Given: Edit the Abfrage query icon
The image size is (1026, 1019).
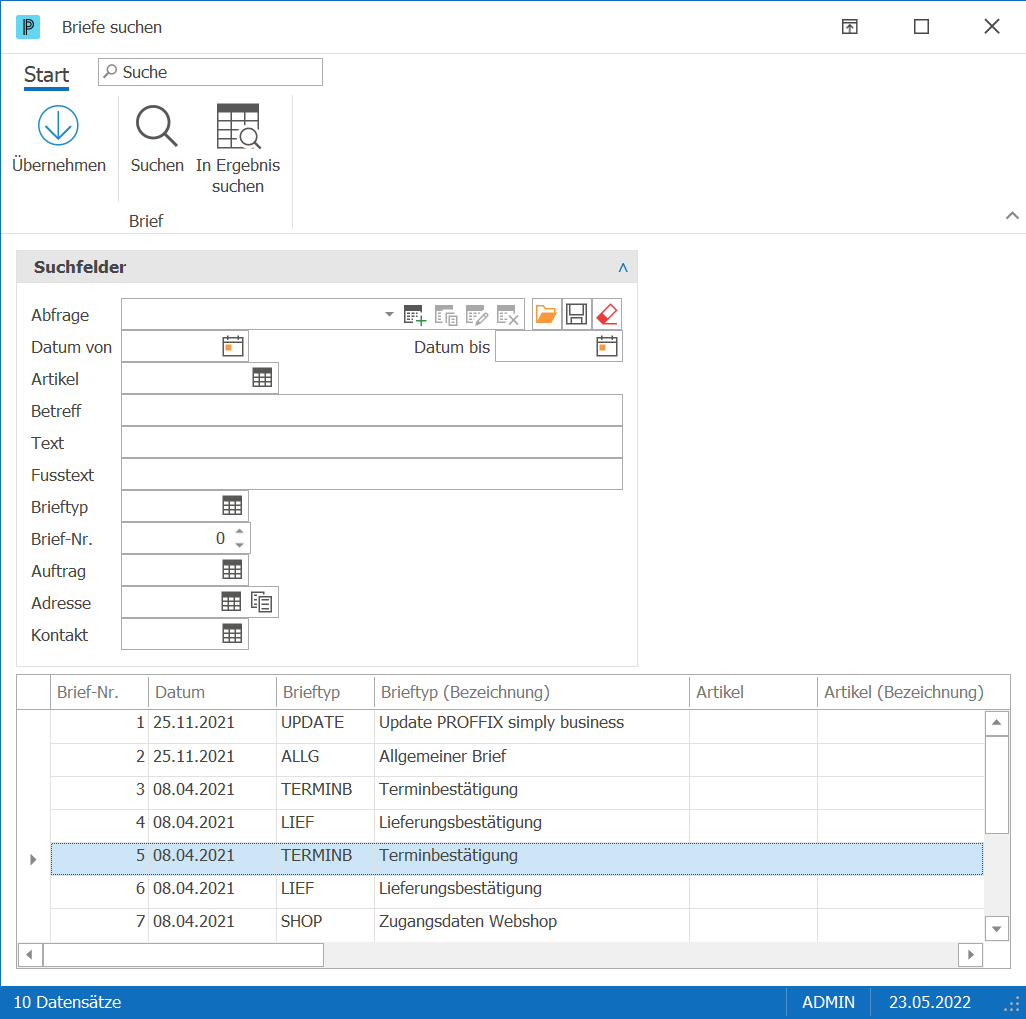Looking at the screenshot, I should pos(477,315).
